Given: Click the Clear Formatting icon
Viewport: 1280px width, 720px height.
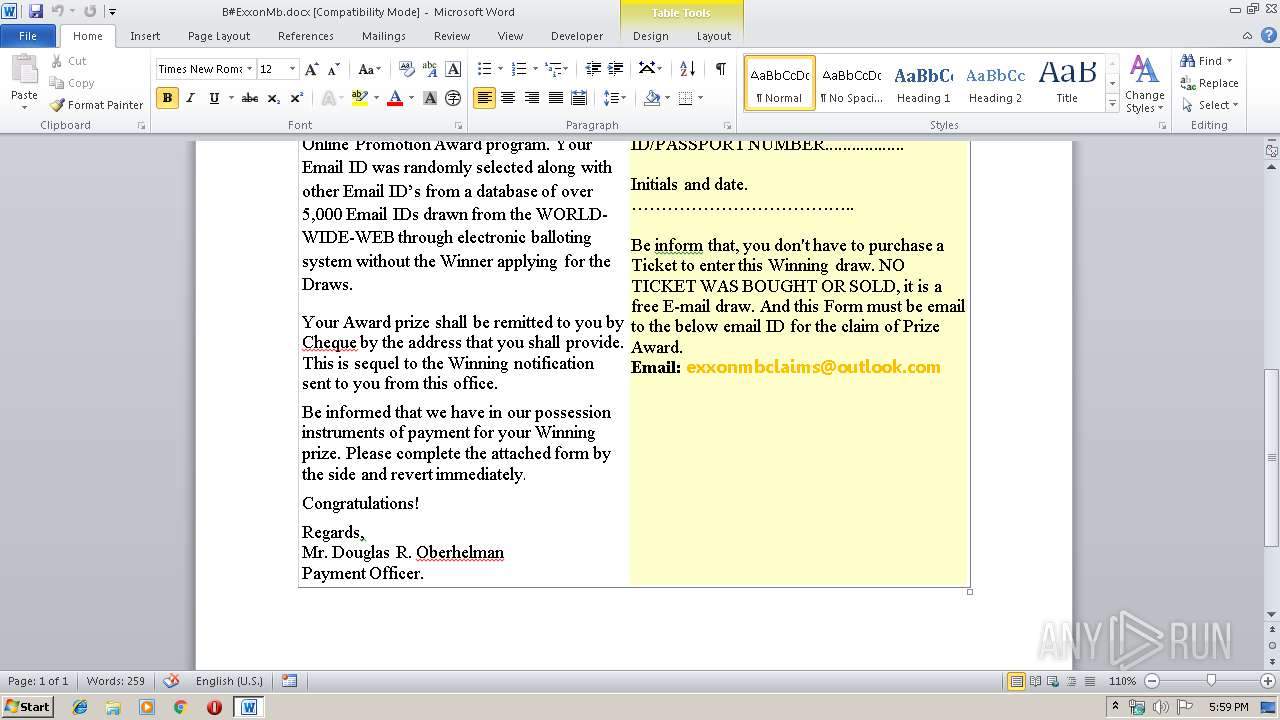Looking at the screenshot, I should coord(407,69).
